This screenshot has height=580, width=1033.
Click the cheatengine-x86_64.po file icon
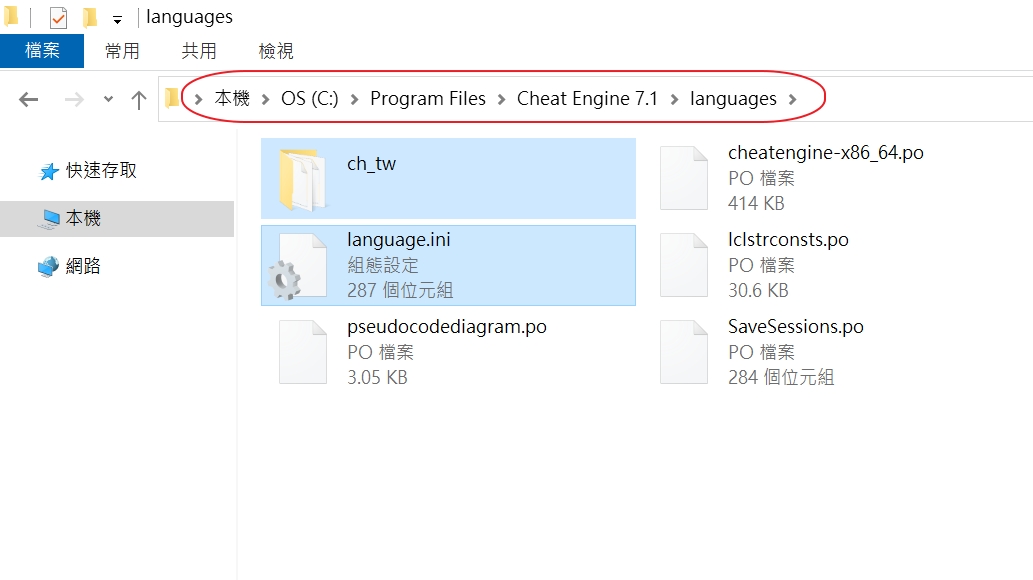pyautogui.click(x=684, y=178)
